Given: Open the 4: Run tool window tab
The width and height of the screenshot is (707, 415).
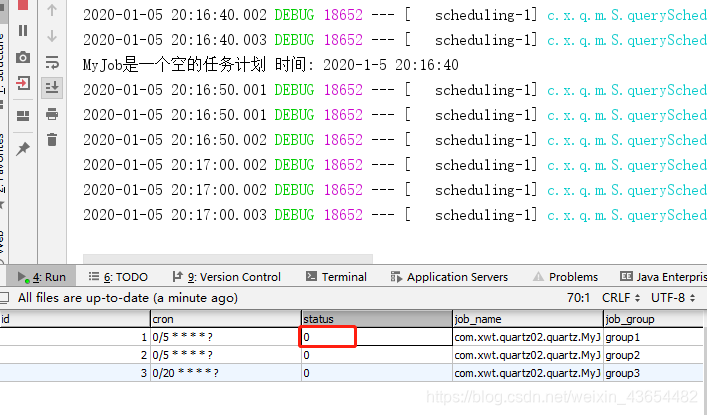Looking at the screenshot, I should click(41, 277).
